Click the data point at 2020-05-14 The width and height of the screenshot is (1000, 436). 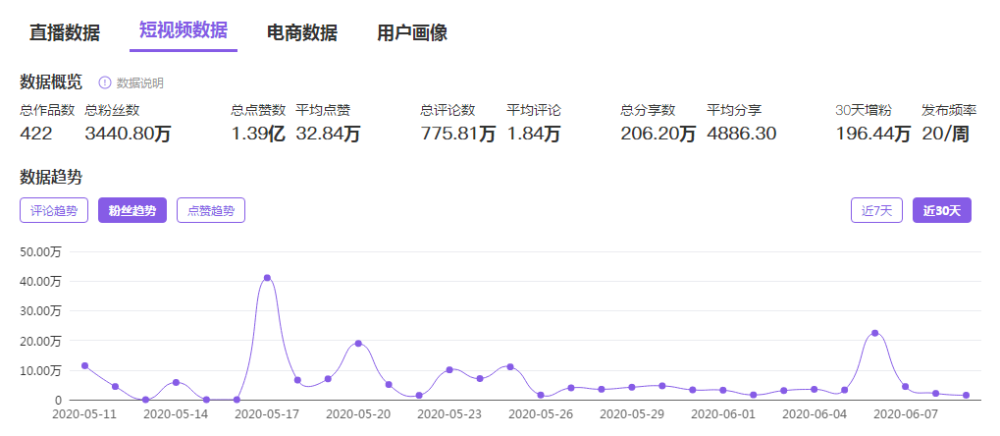tap(176, 382)
